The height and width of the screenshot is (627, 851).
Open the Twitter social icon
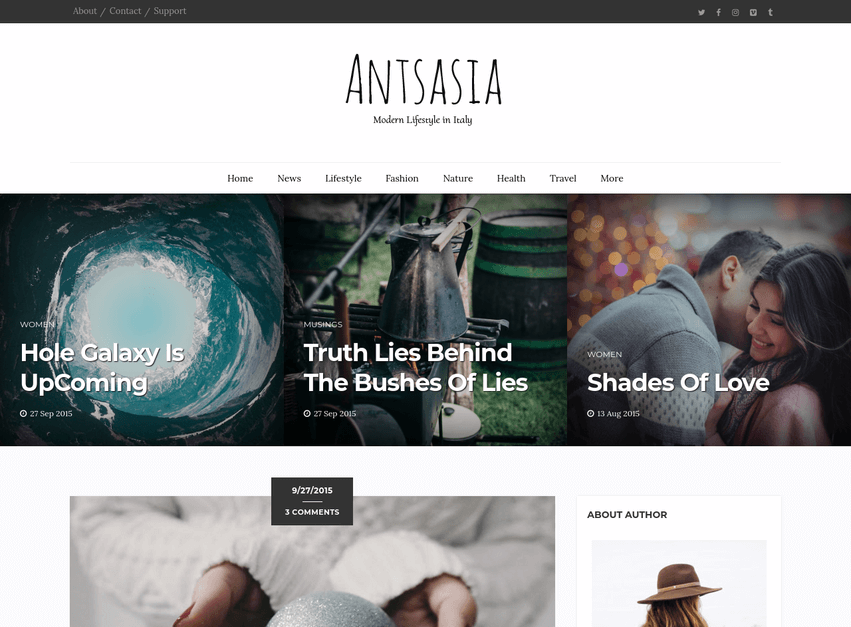[x=701, y=12]
